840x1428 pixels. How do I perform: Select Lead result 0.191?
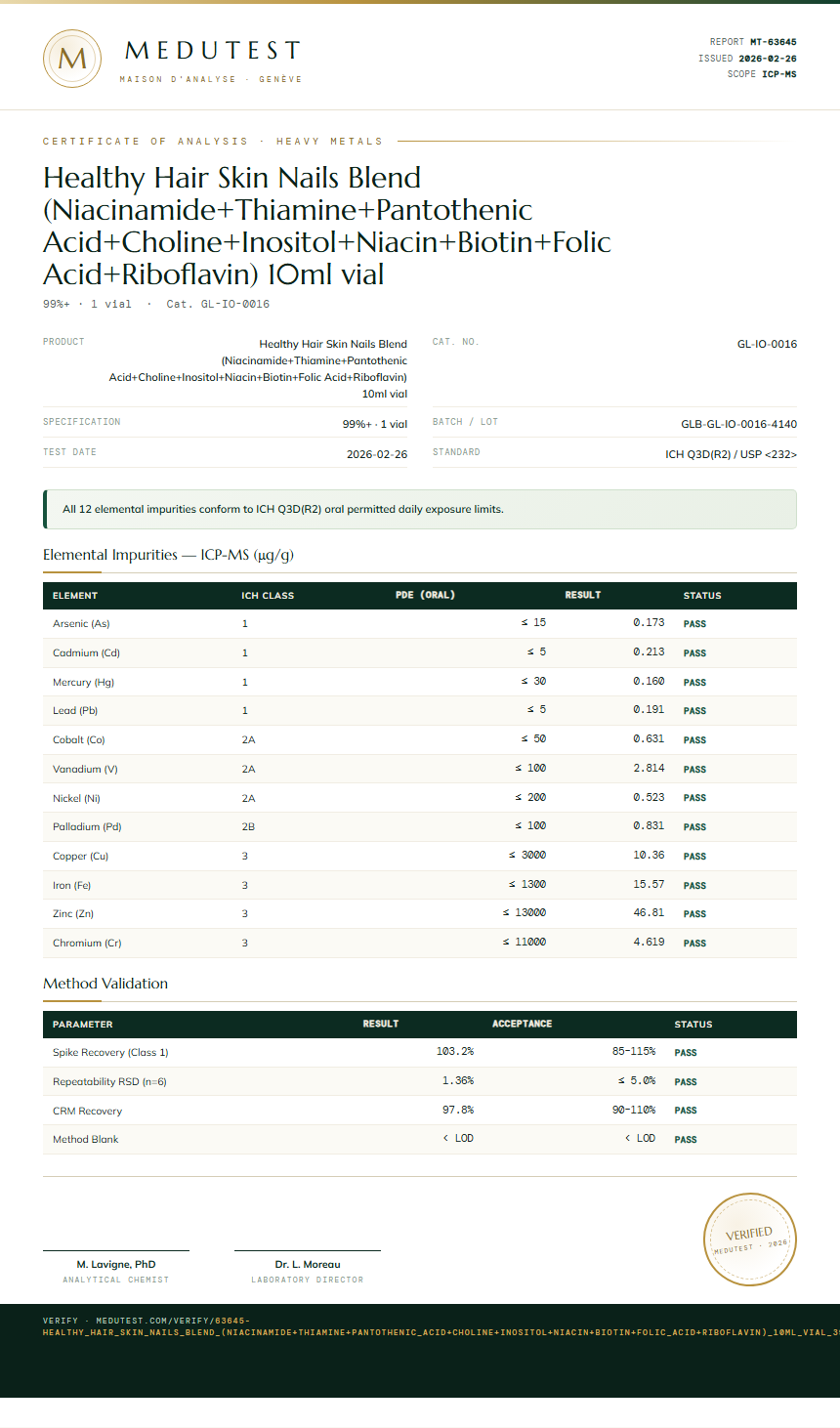(x=649, y=709)
